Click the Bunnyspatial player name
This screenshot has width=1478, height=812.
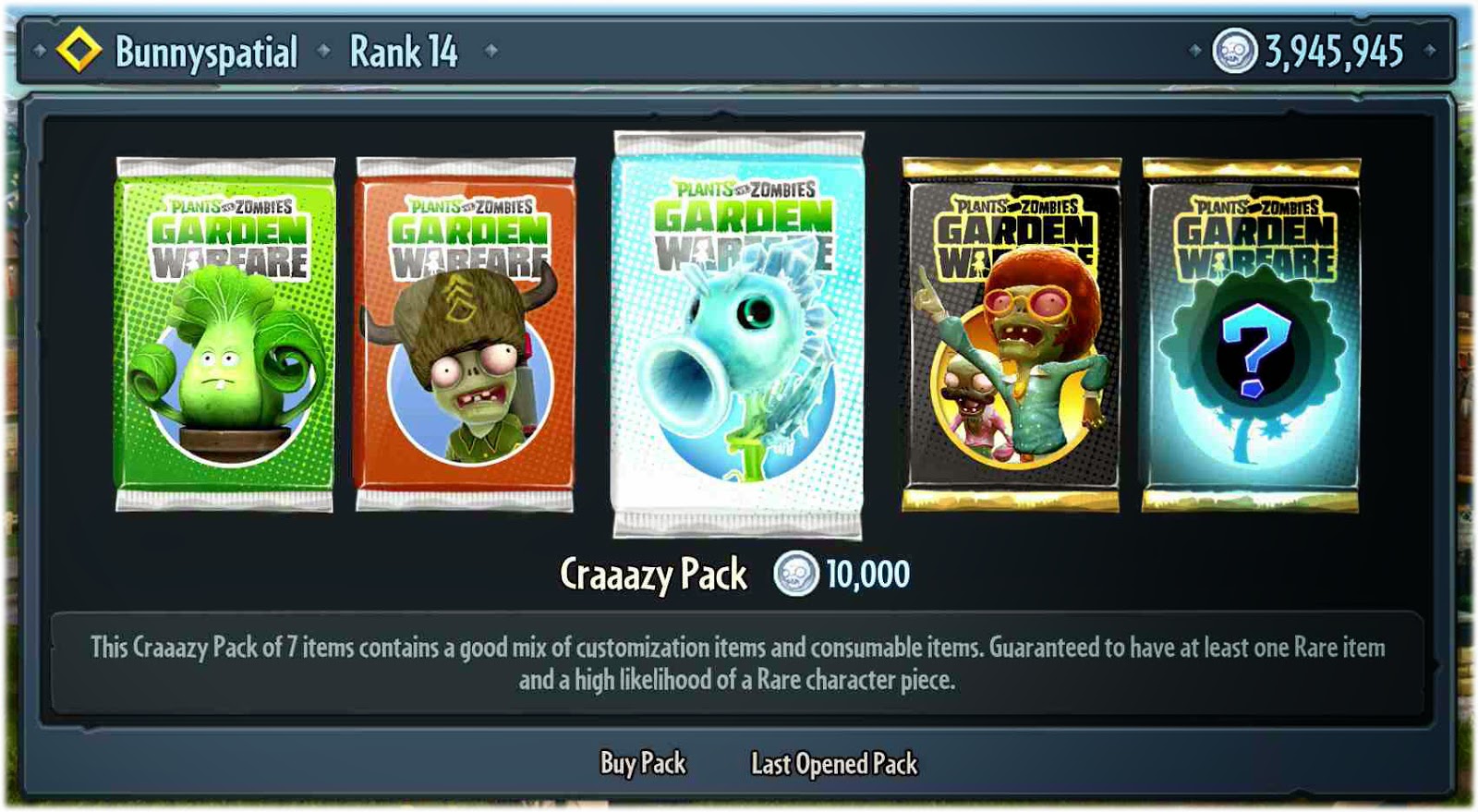point(206,53)
